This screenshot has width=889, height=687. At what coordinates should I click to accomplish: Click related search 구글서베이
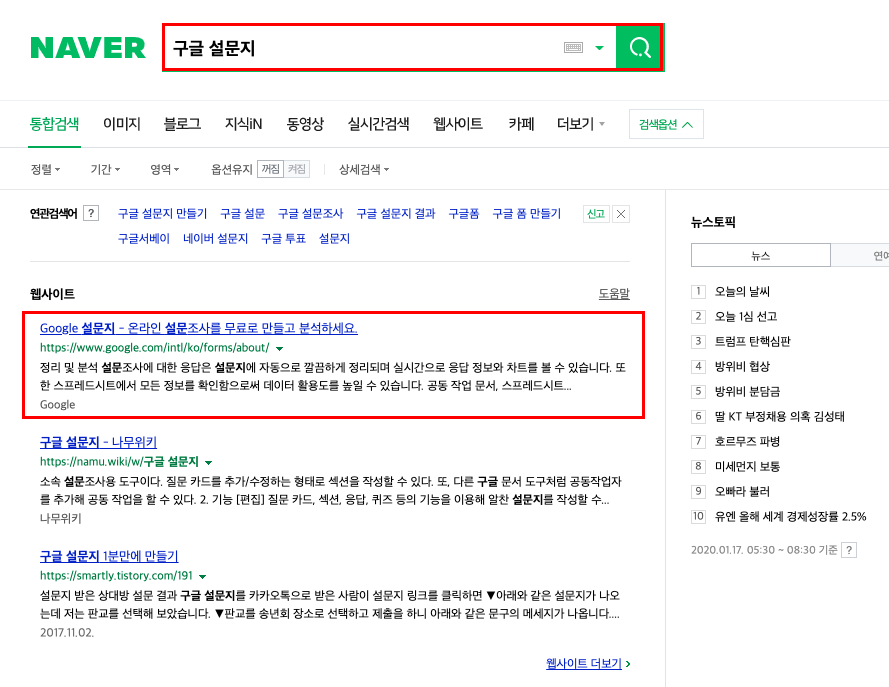[143, 239]
